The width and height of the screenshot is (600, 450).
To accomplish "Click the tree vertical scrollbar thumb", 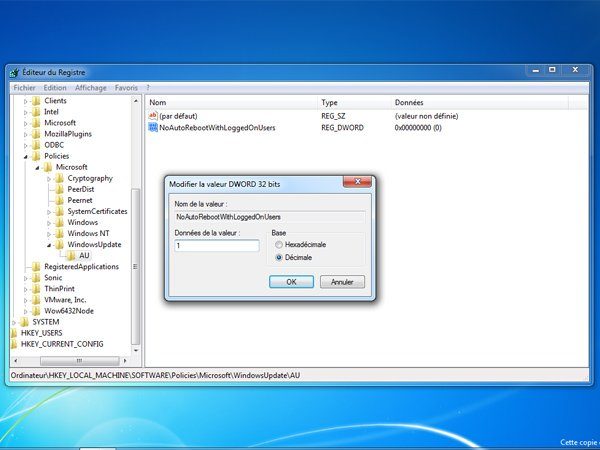I will pyautogui.click(x=135, y=266).
